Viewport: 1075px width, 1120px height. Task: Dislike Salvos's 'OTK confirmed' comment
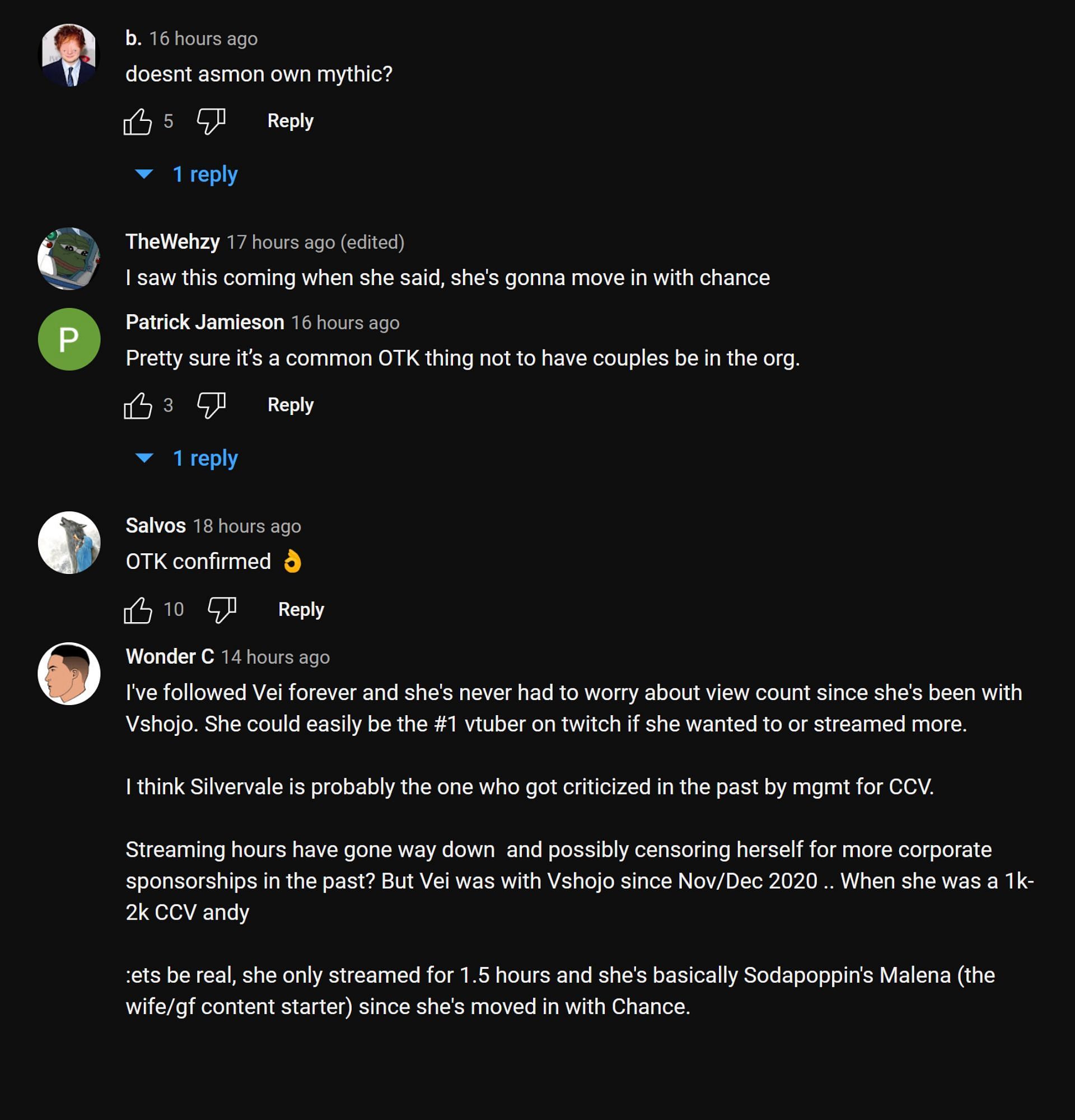click(222, 610)
